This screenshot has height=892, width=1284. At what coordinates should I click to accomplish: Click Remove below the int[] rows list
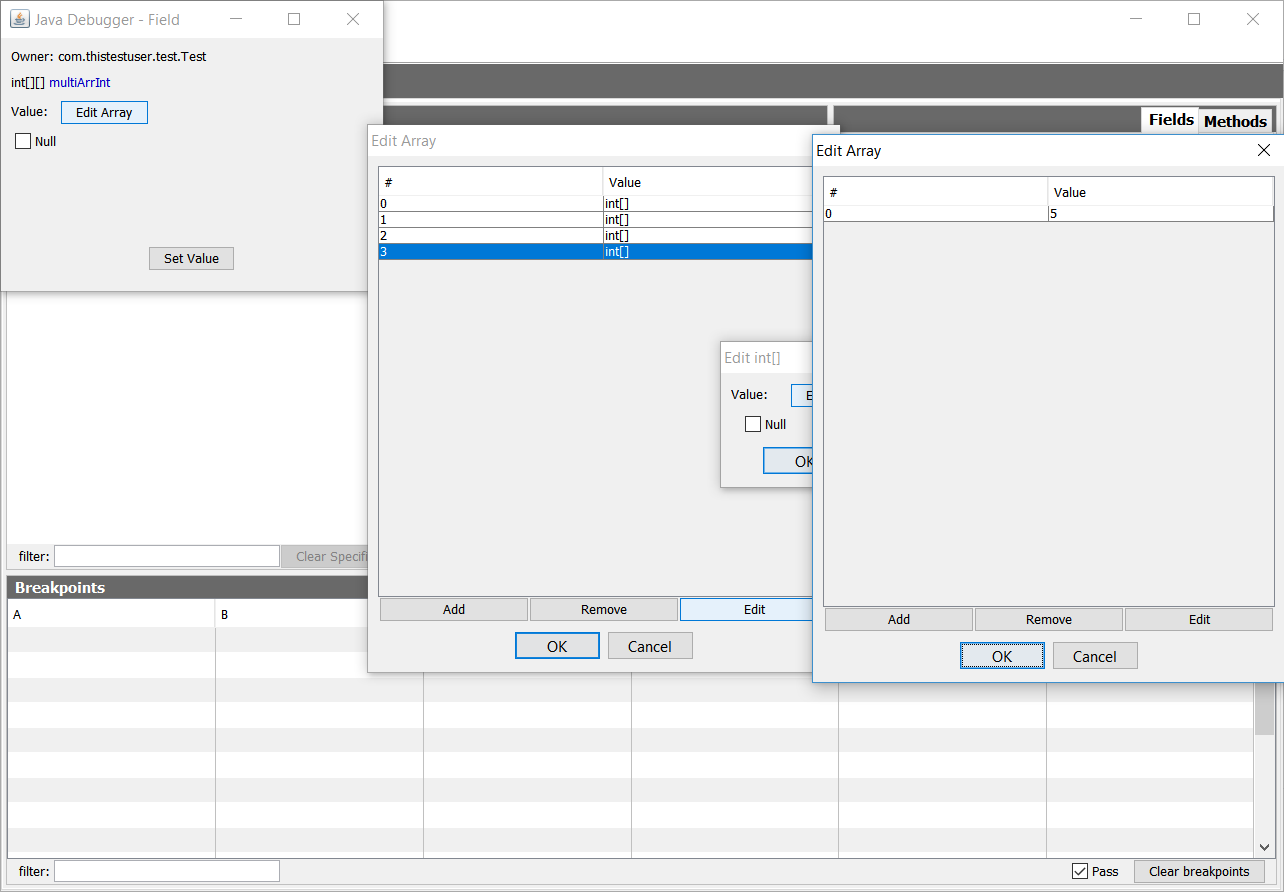coord(603,609)
